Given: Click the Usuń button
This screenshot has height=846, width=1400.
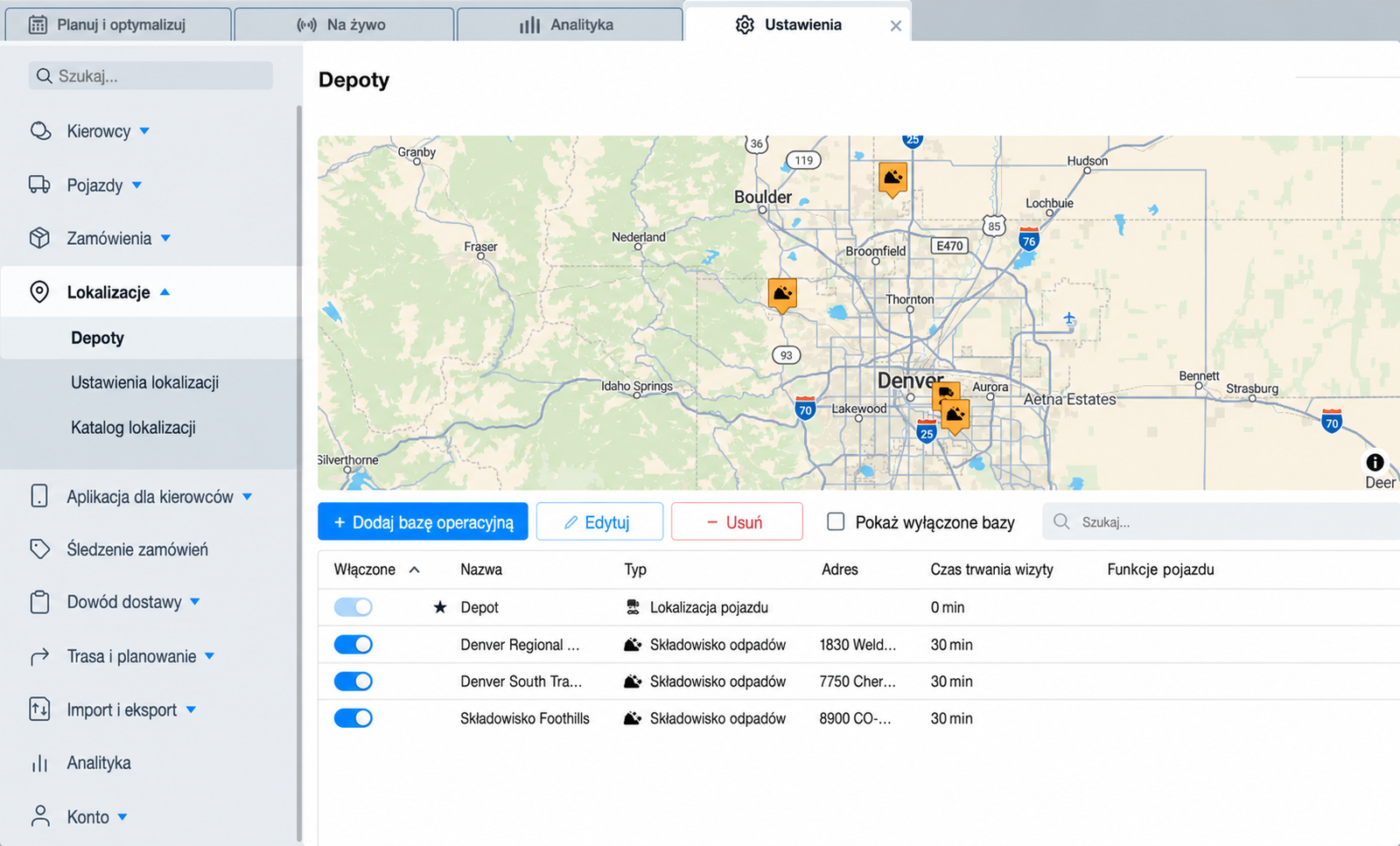Looking at the screenshot, I should (x=737, y=521).
